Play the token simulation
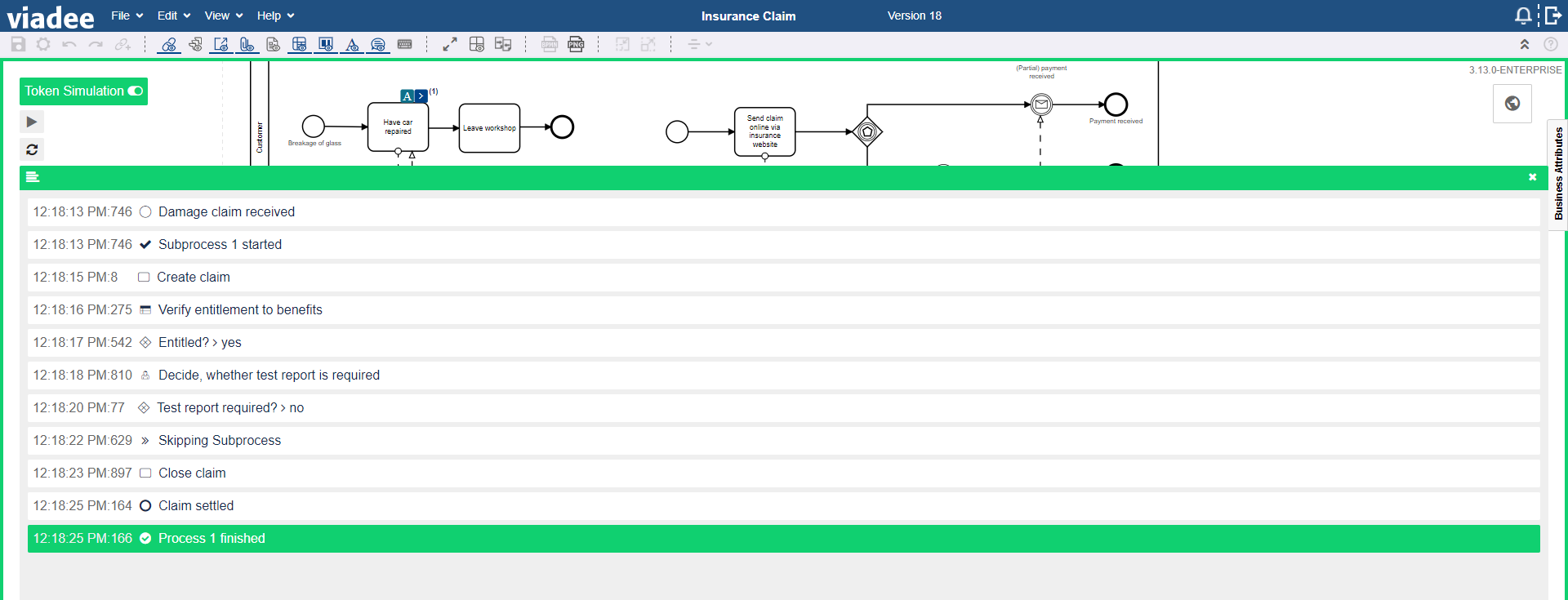This screenshot has width=1568, height=600. point(31,122)
